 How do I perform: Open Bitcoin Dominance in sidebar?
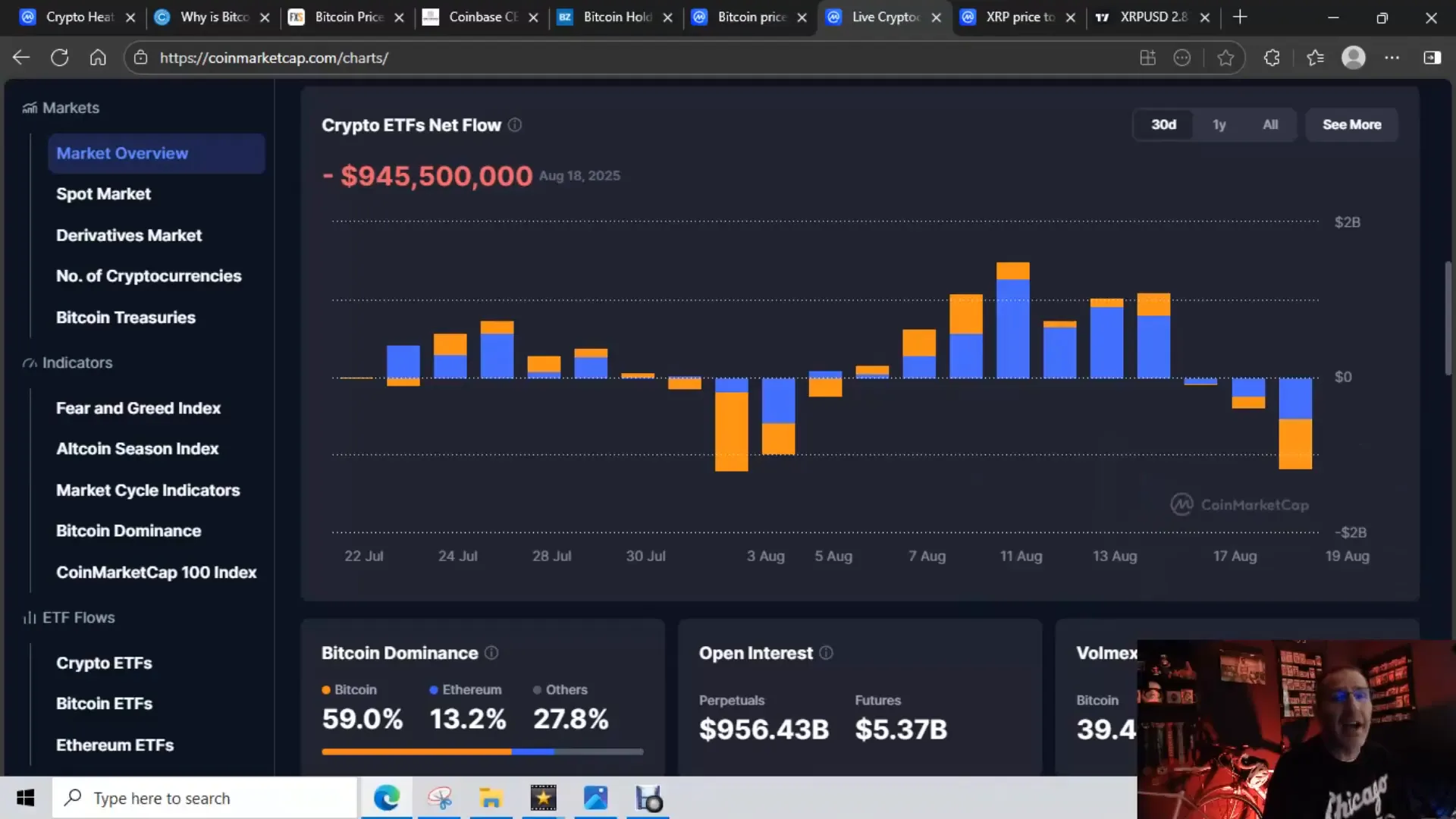click(x=129, y=531)
